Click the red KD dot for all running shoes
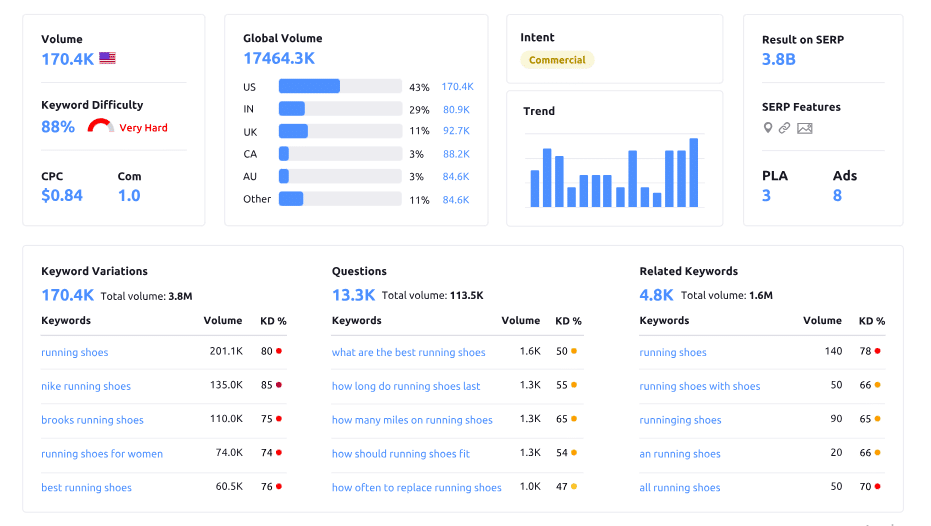Viewport: 931px width, 526px height. [x=878, y=486]
